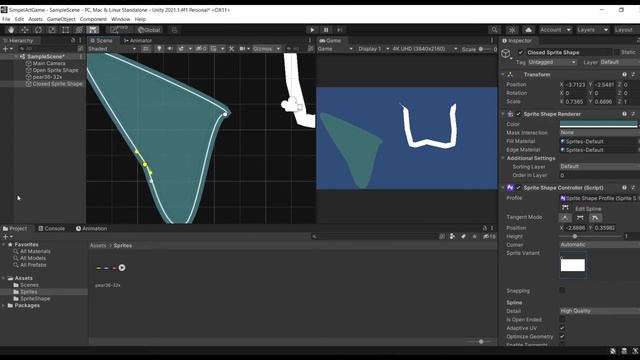Screen dimensions: 640x360
Task: Collapse the Transform component
Action: click(503, 74)
